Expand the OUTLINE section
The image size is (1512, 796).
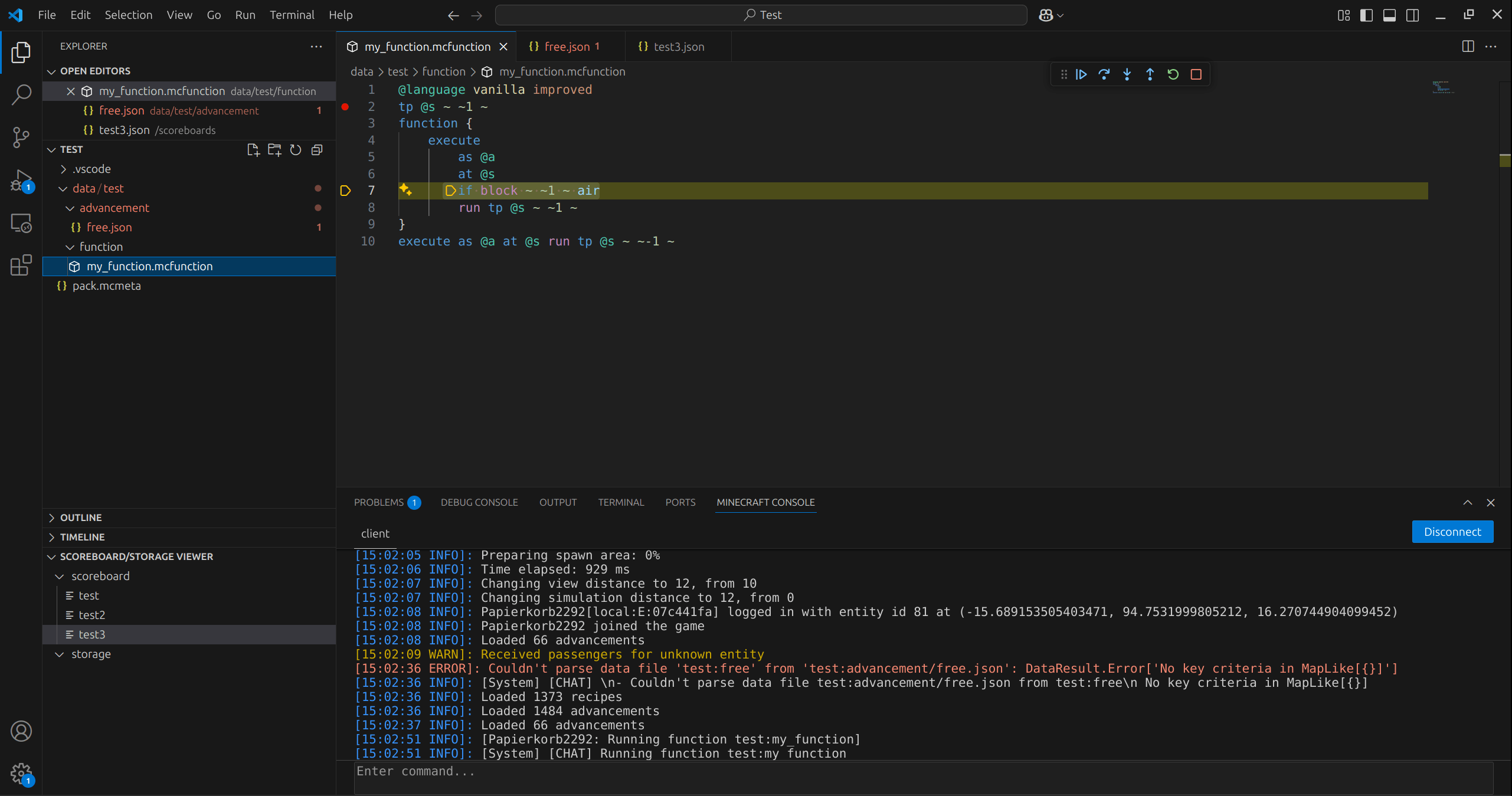point(81,517)
